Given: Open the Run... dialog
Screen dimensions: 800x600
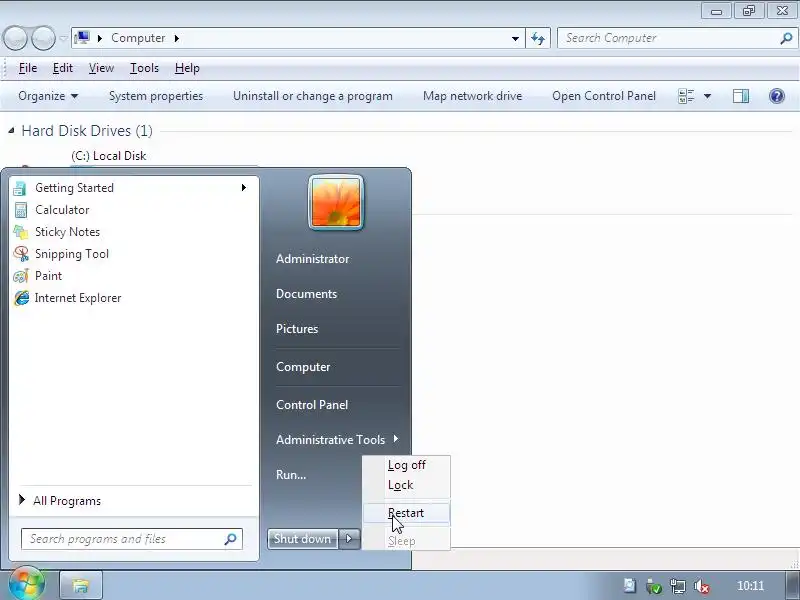Looking at the screenshot, I should (x=291, y=474).
